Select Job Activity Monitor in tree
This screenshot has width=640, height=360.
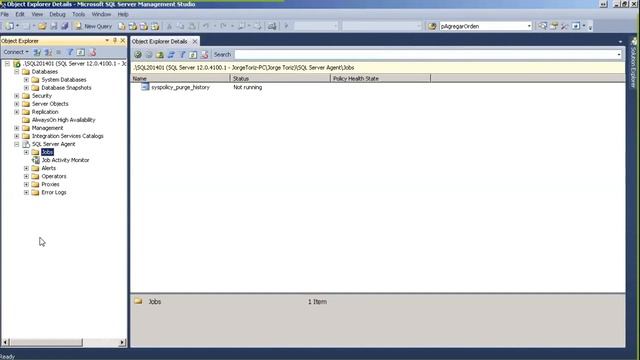(x=65, y=160)
